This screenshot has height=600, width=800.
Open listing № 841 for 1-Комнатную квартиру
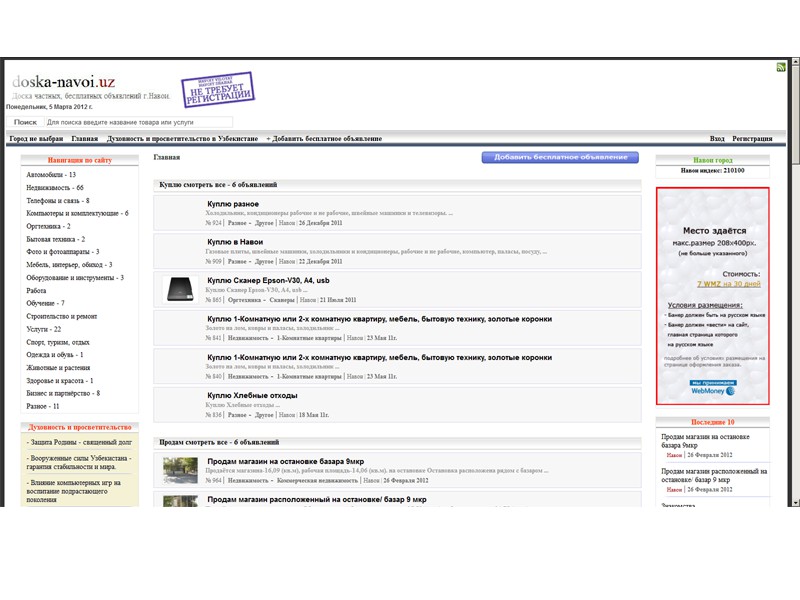pyautogui.click(x=380, y=319)
